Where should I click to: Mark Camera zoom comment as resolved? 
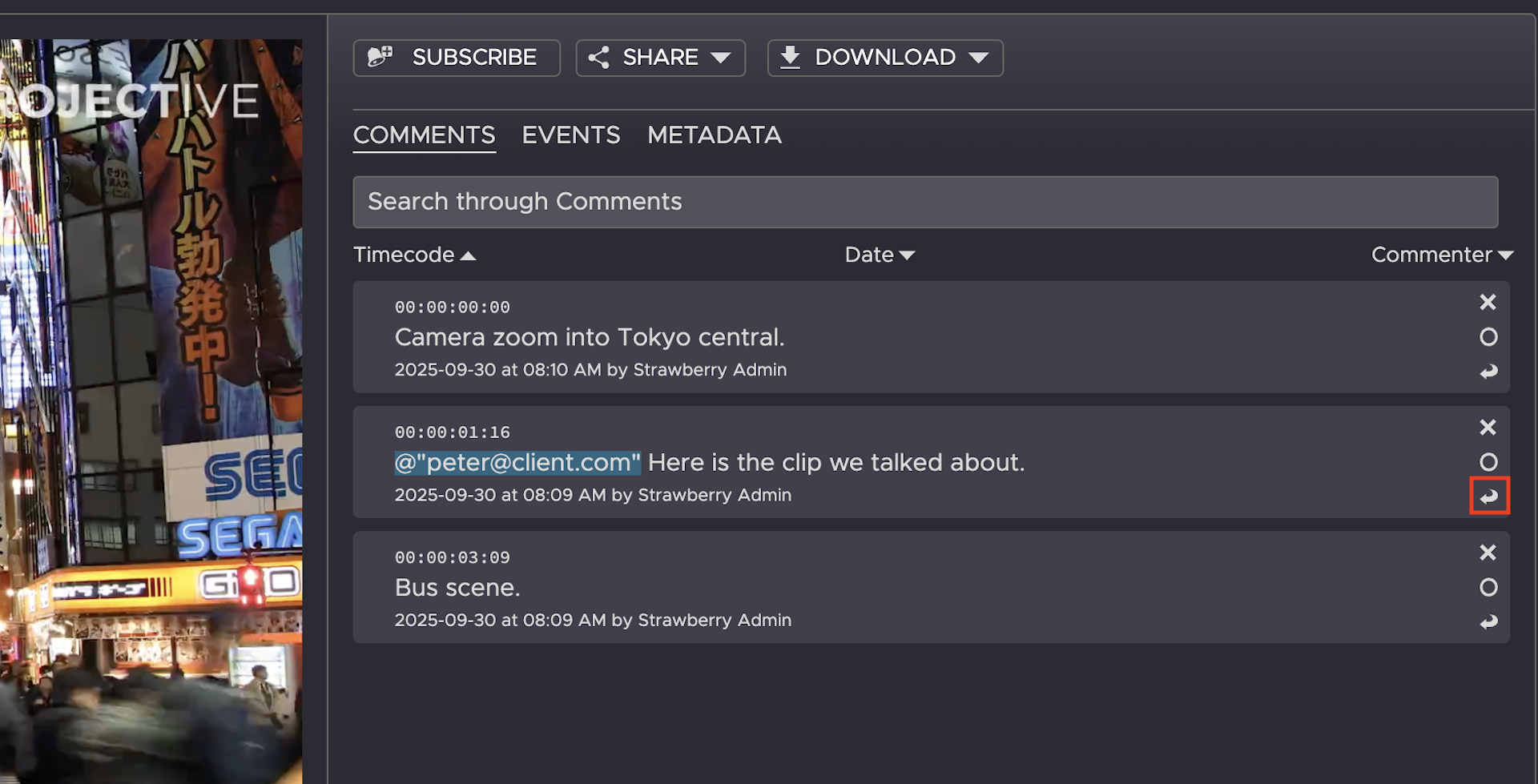[x=1488, y=337]
